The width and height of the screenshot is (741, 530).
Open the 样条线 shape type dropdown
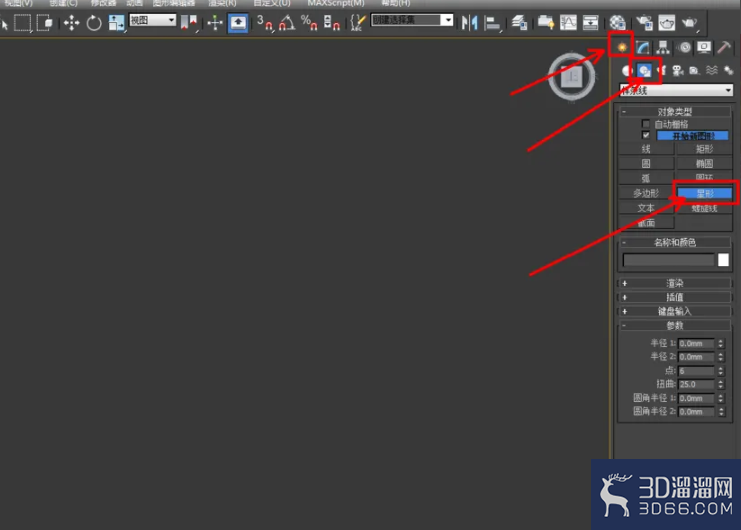point(676,90)
